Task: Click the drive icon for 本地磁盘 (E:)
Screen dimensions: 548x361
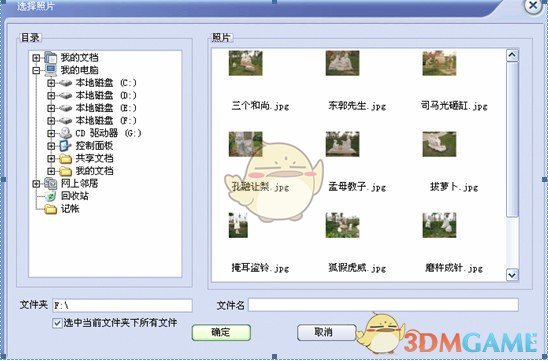Action: point(65,108)
